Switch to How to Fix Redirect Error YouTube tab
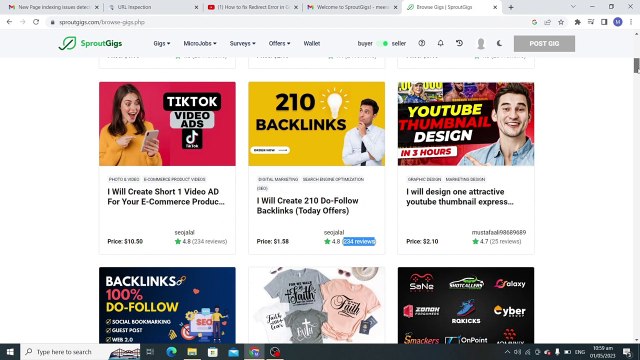Image resolution: width=640 pixels, height=360 pixels. click(253, 7)
